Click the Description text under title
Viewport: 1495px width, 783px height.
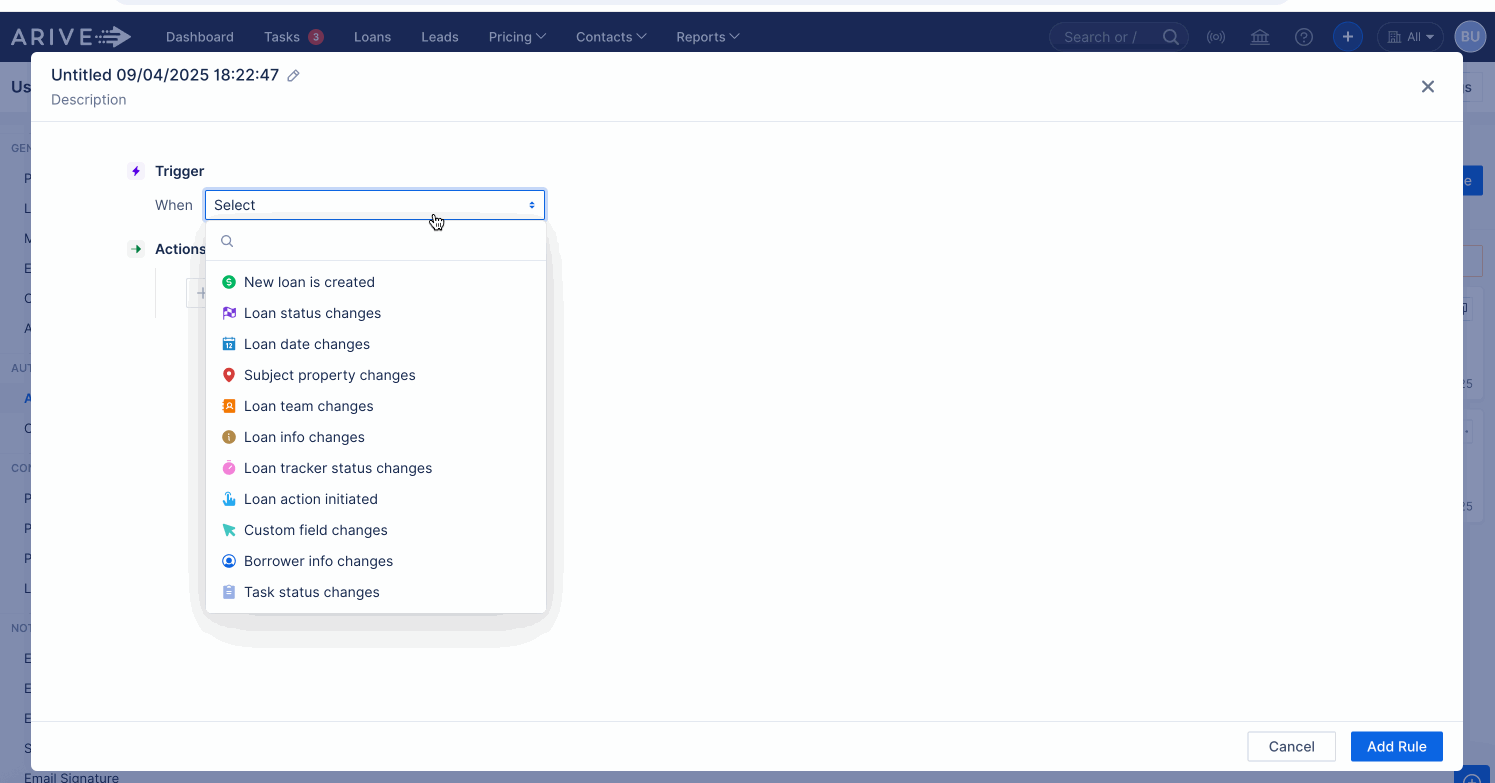(89, 100)
